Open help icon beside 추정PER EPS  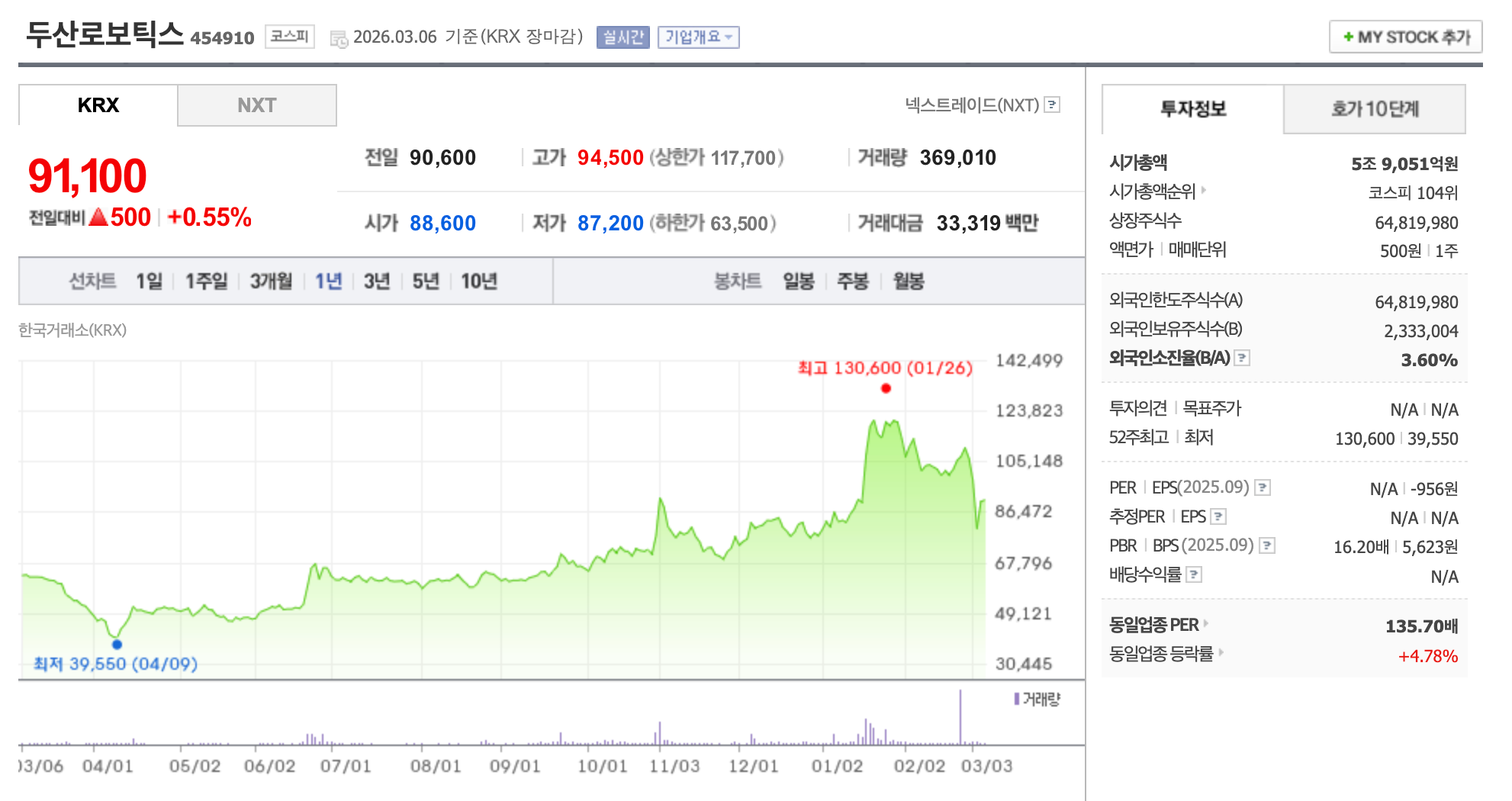pyautogui.click(x=1218, y=516)
